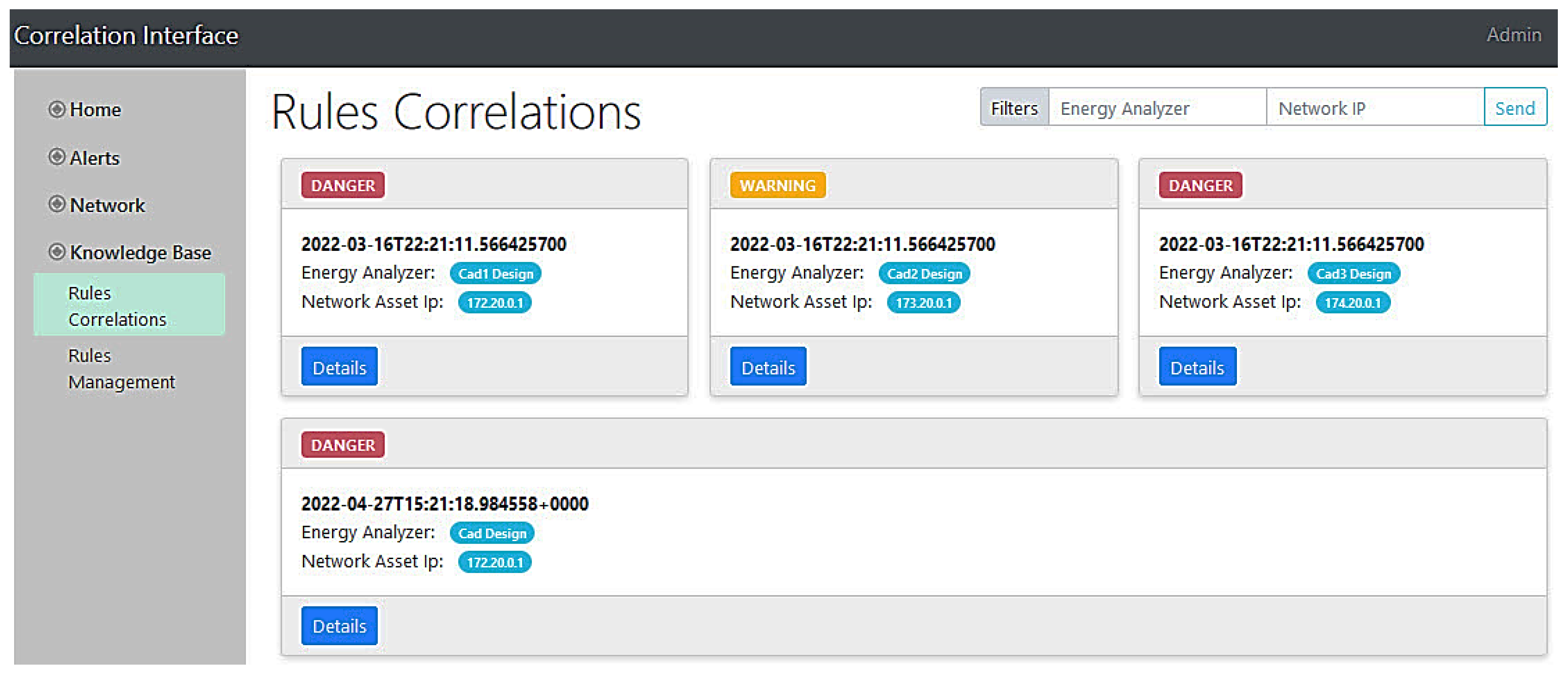Open Rules Correlations submenu item

click(117, 306)
